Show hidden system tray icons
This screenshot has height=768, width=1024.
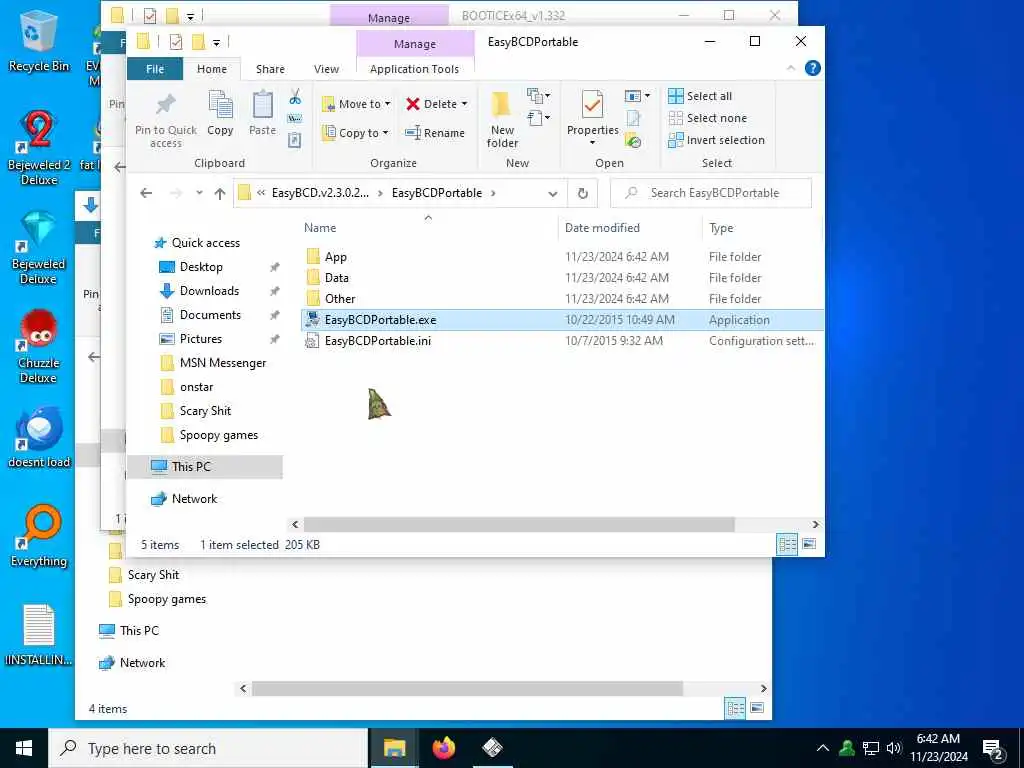(x=823, y=748)
